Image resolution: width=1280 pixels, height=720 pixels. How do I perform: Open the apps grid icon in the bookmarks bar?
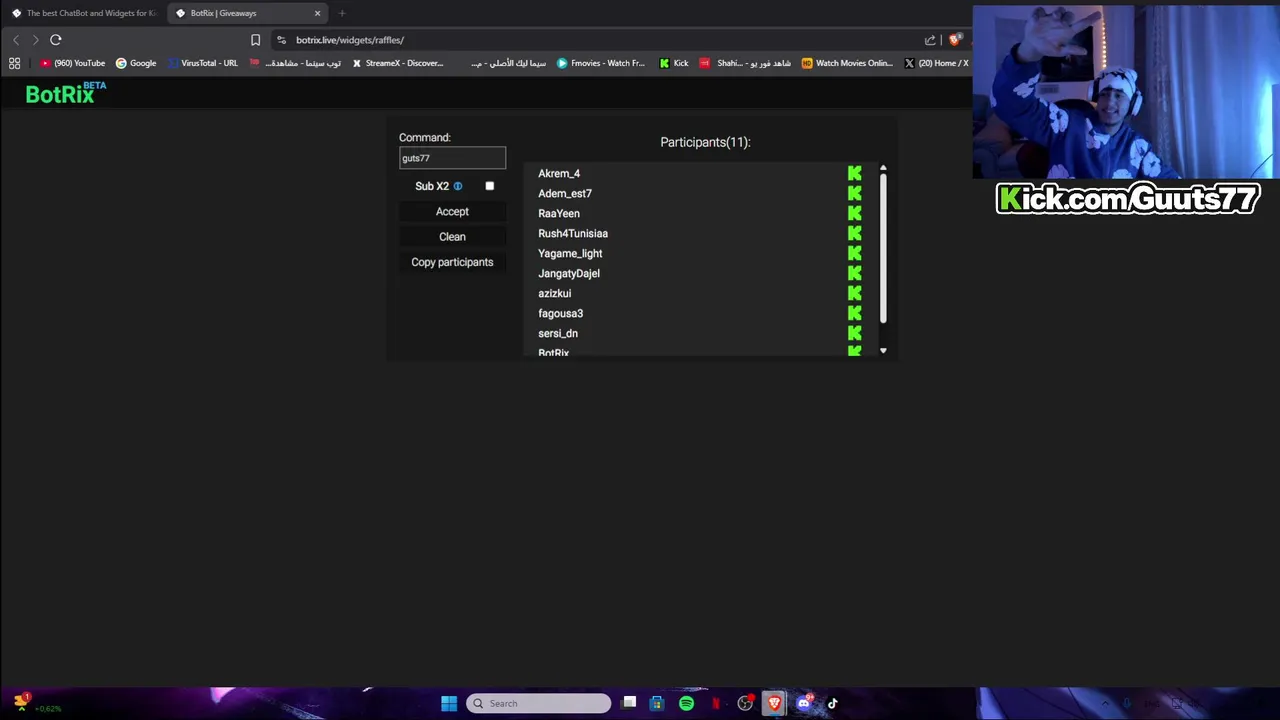(15, 63)
